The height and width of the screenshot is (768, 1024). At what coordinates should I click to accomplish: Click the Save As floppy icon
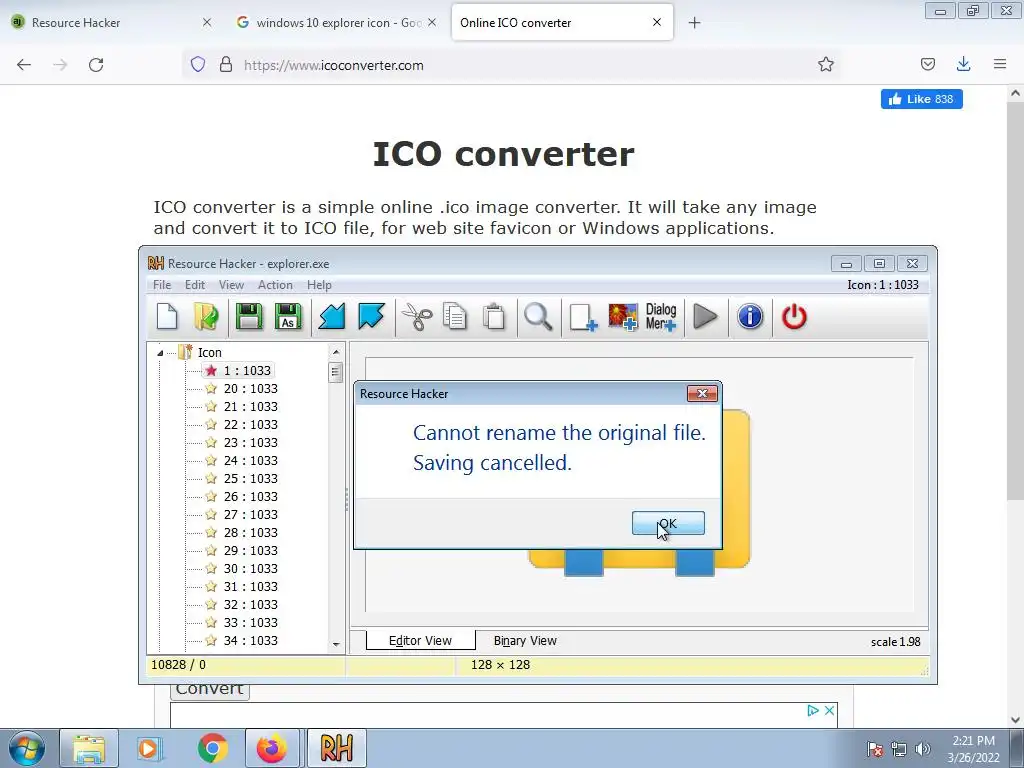tap(288, 317)
